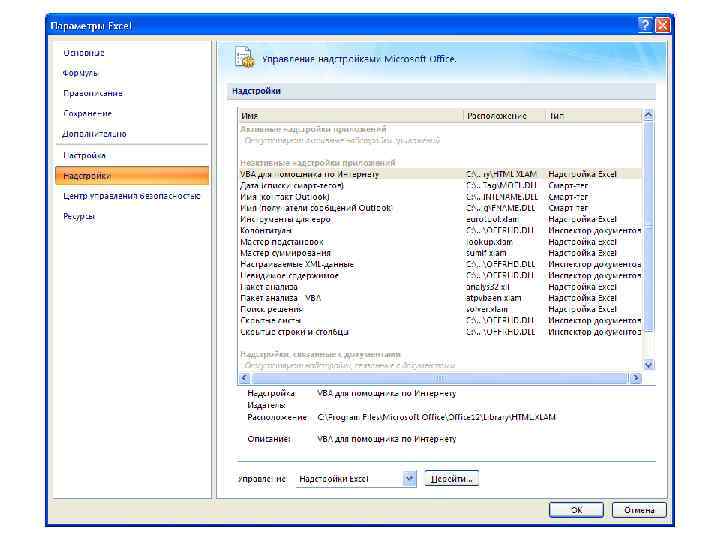This screenshot has height=540, width=720.
Task: Click the horizontal scrollbar thumb
Action: (439, 378)
